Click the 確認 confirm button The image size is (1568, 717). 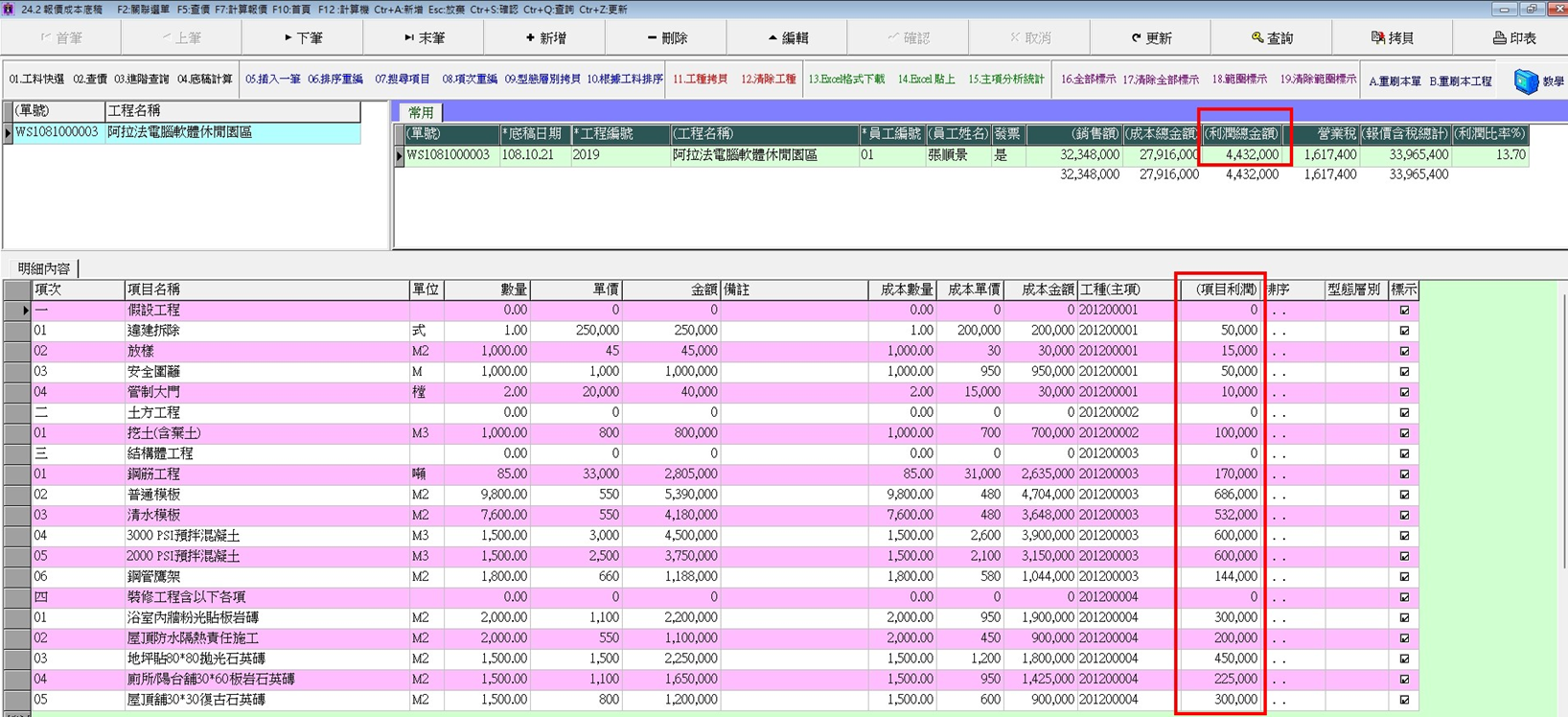coord(909,38)
